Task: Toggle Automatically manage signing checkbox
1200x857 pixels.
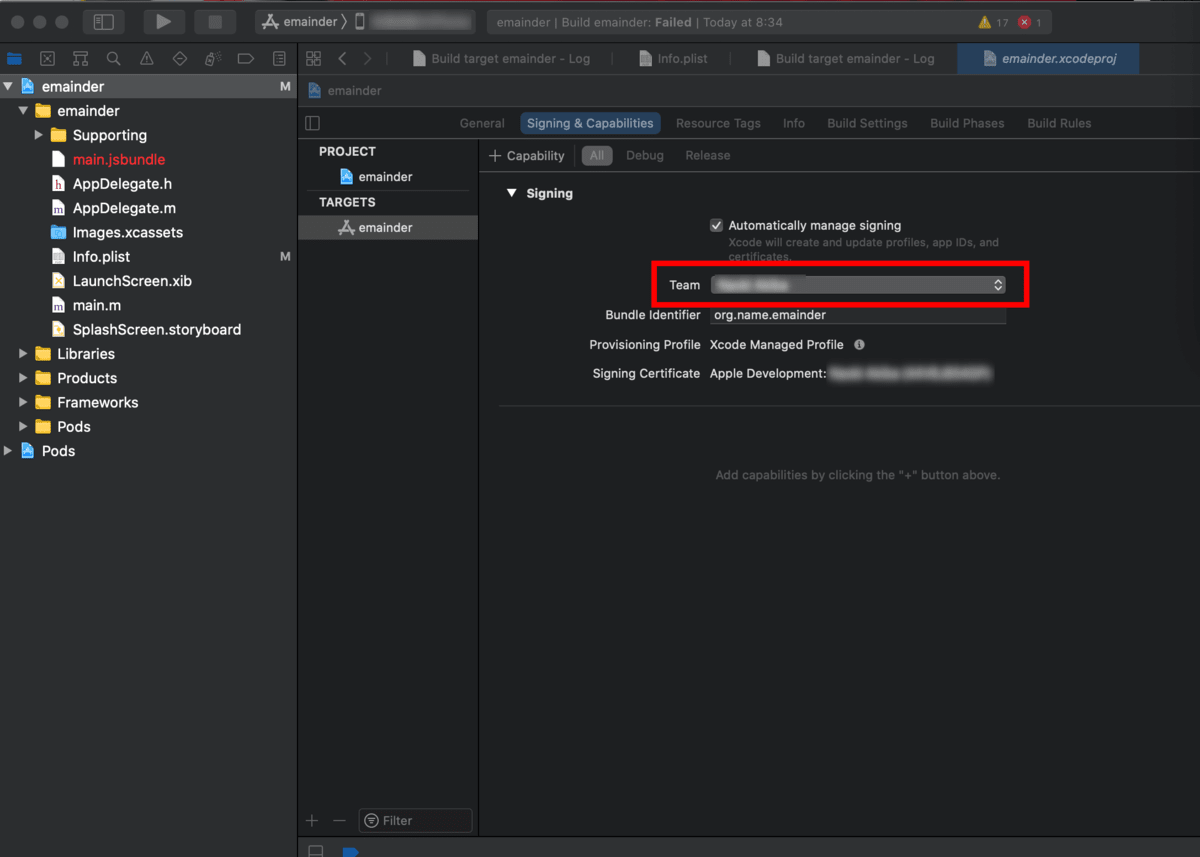Action: coord(716,226)
